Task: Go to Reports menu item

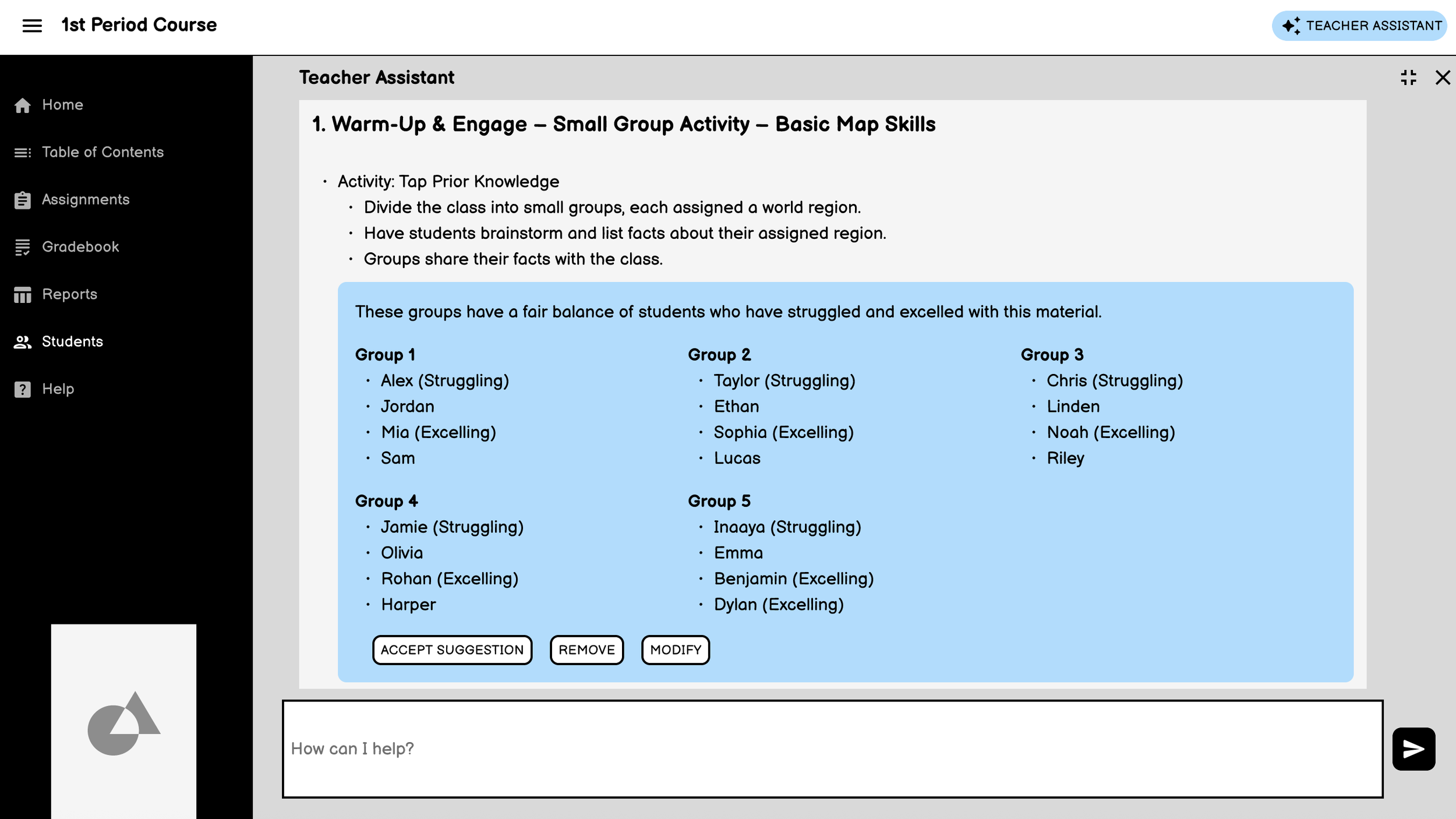Action: pyautogui.click(x=69, y=294)
